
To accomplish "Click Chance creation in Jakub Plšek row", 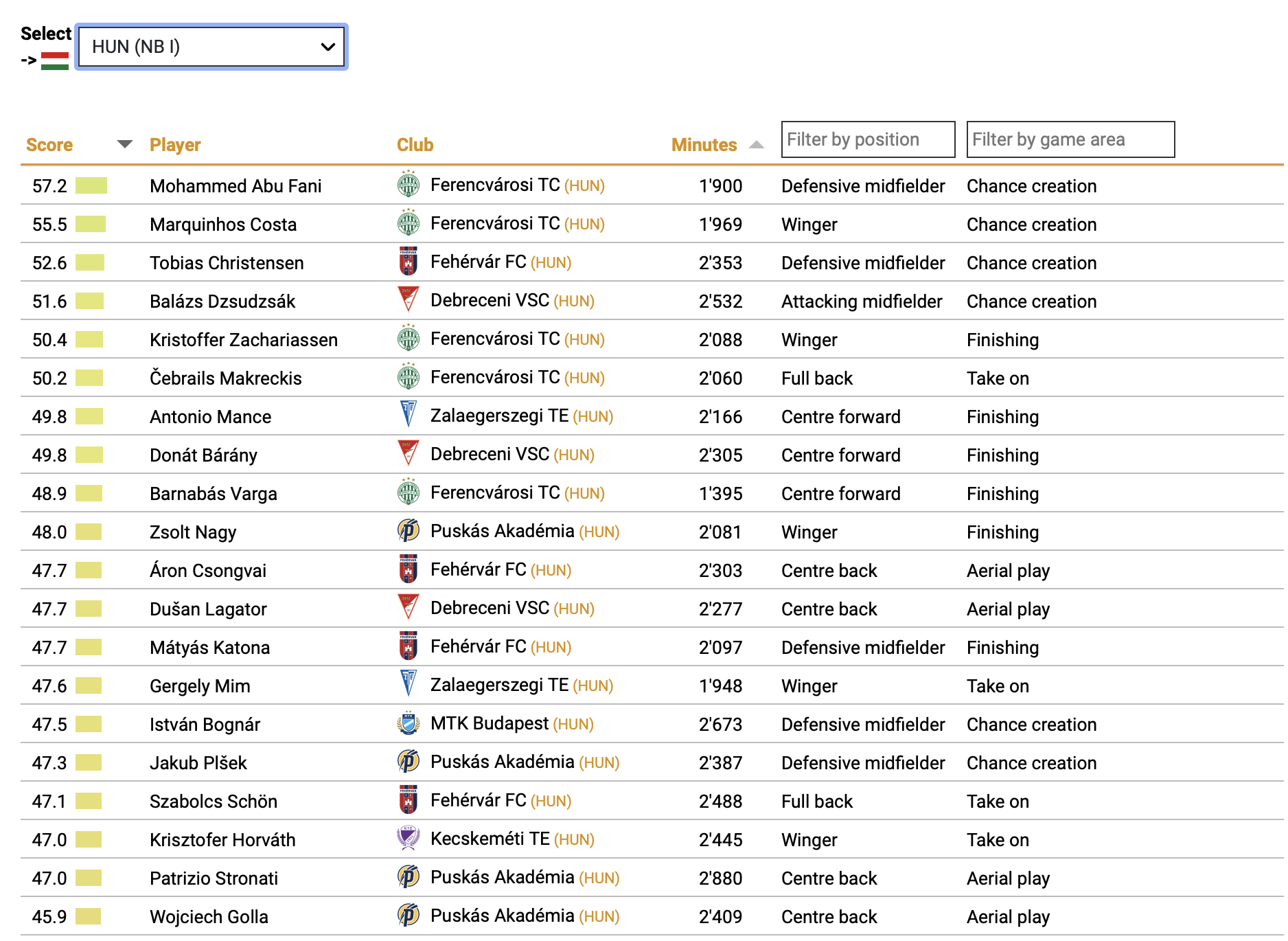I will (1031, 763).
